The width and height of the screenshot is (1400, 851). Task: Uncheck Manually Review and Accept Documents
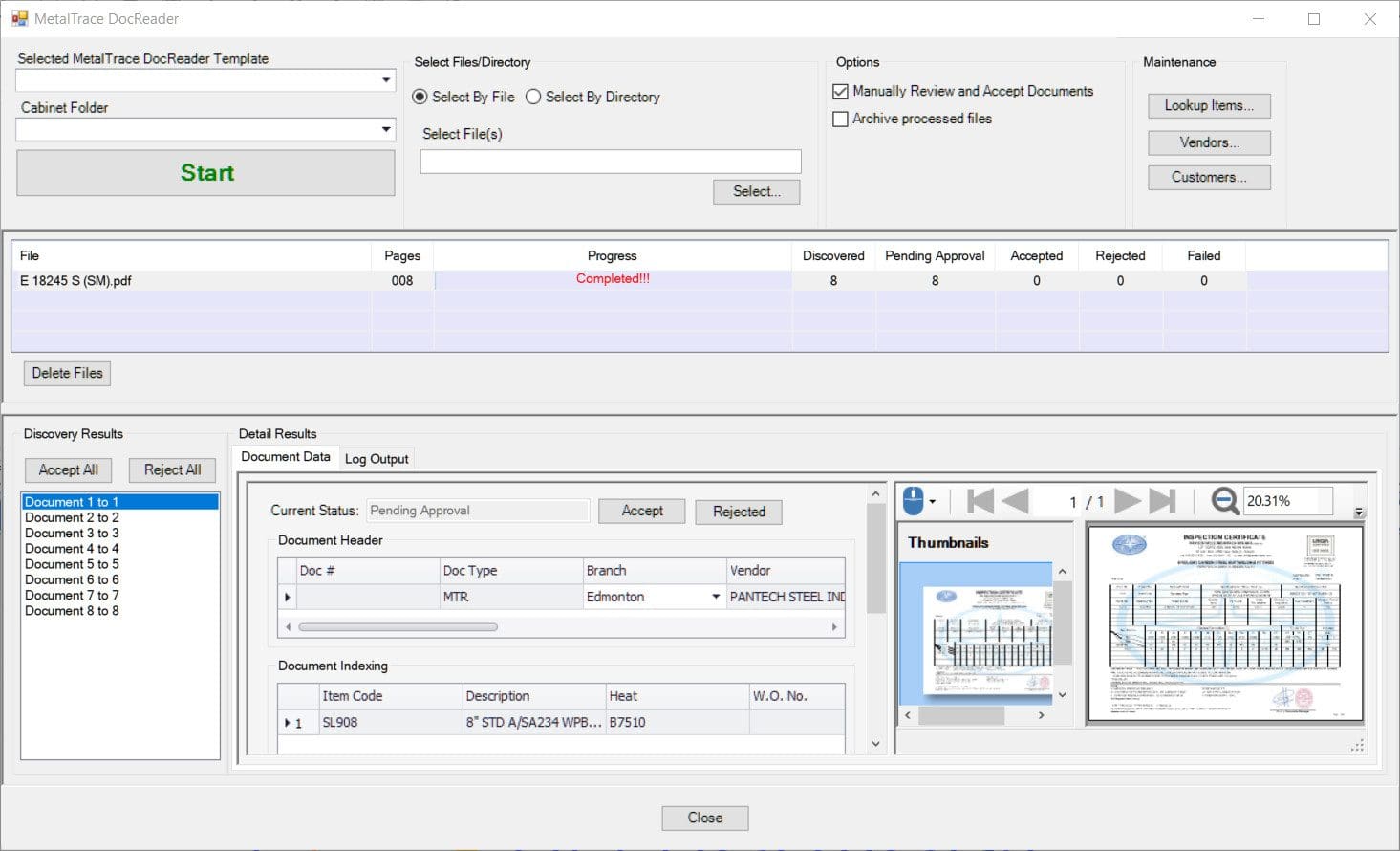click(841, 92)
